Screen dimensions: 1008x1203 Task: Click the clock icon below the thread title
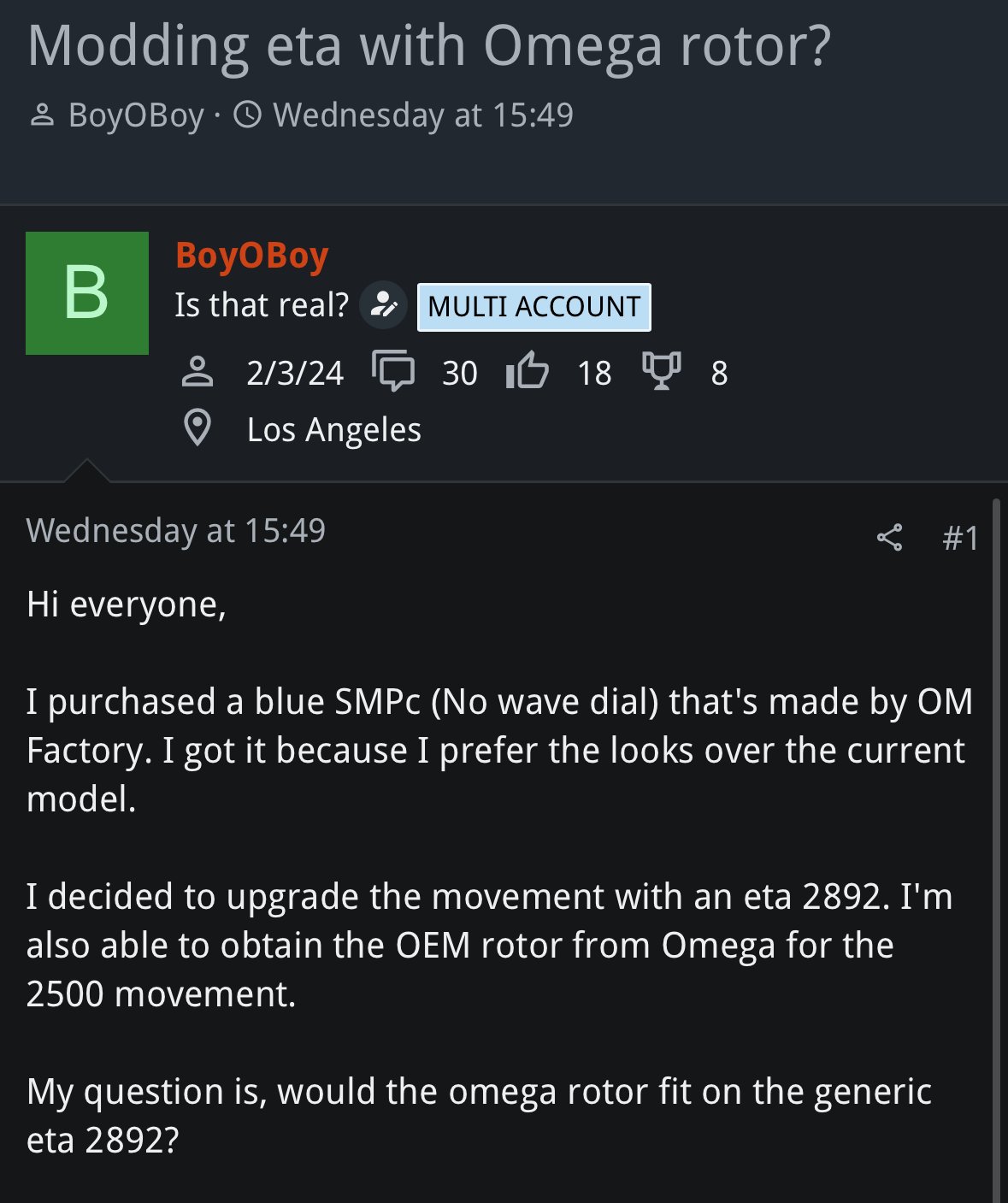(248, 115)
